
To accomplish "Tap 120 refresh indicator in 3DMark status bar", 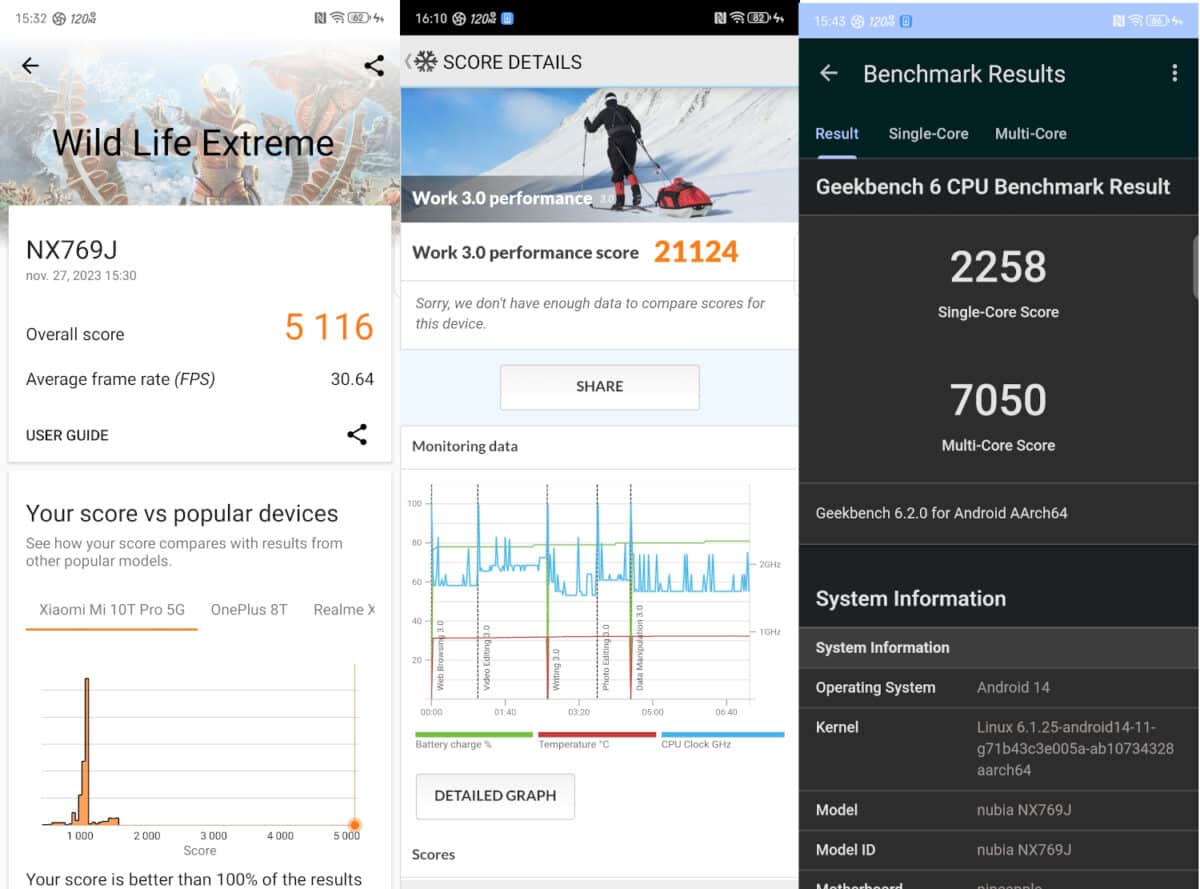I will (82, 18).
